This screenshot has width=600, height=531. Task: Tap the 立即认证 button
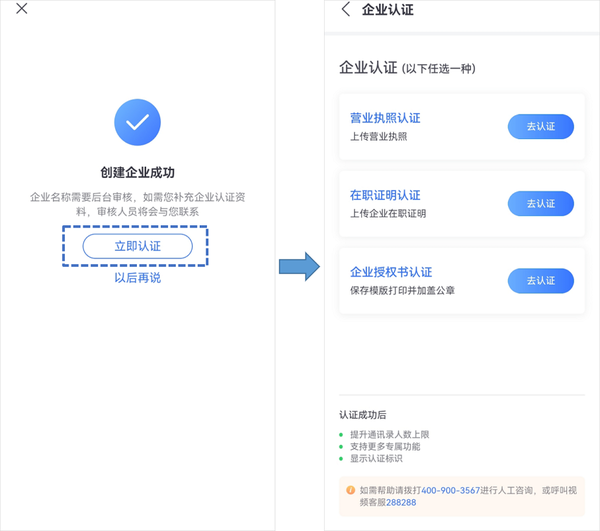(x=137, y=246)
